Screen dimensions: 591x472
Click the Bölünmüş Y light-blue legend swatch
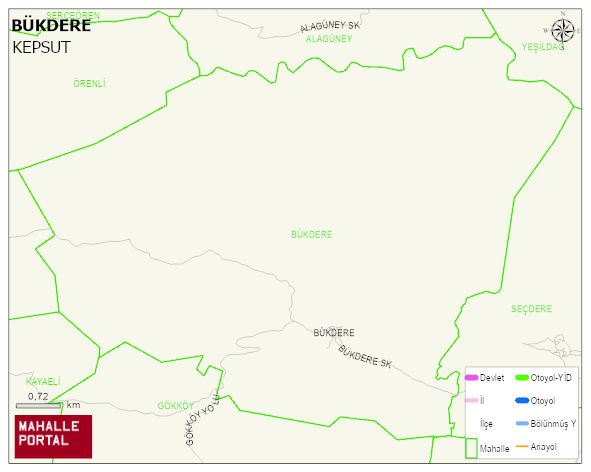coord(522,423)
